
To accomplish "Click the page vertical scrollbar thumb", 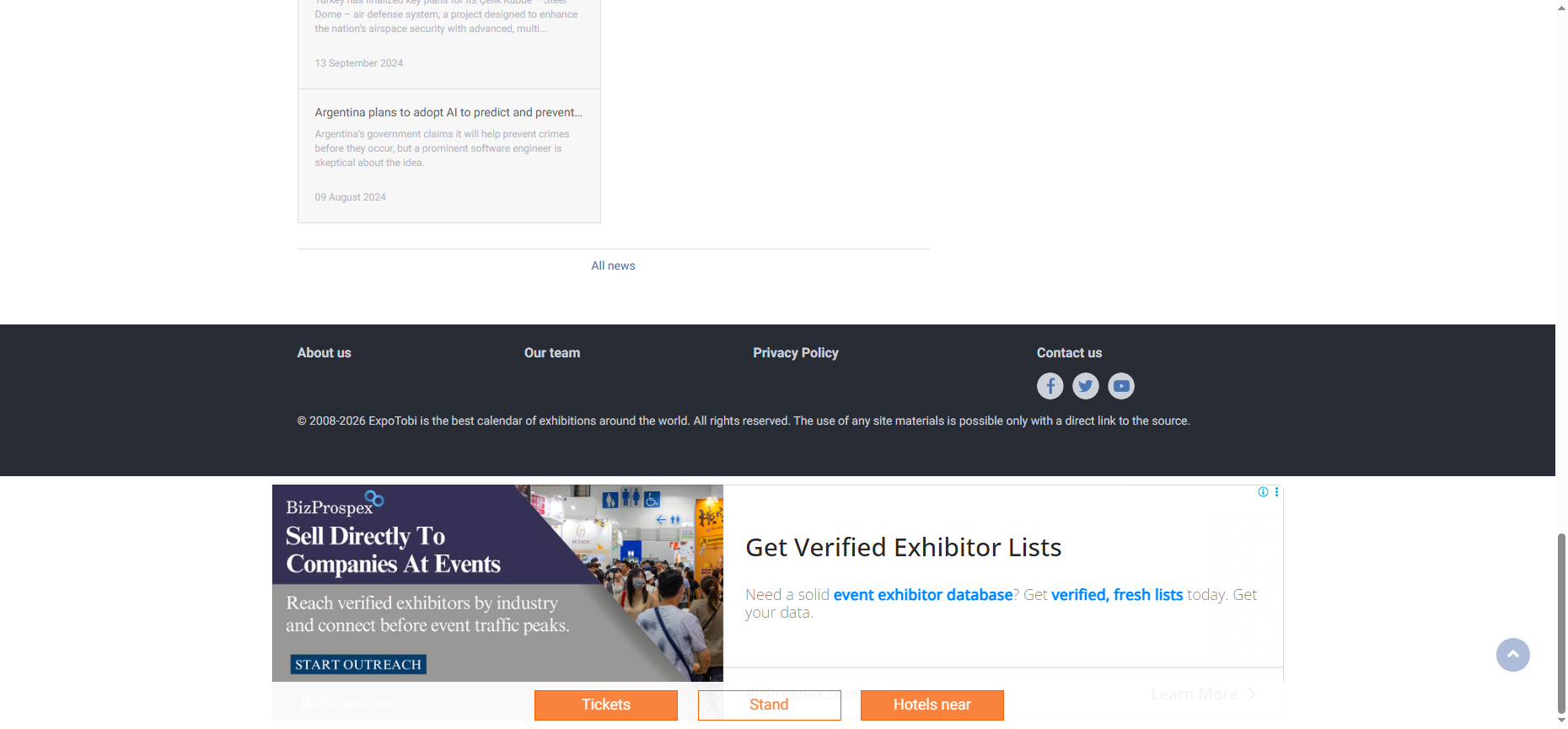I will 1561,624.
